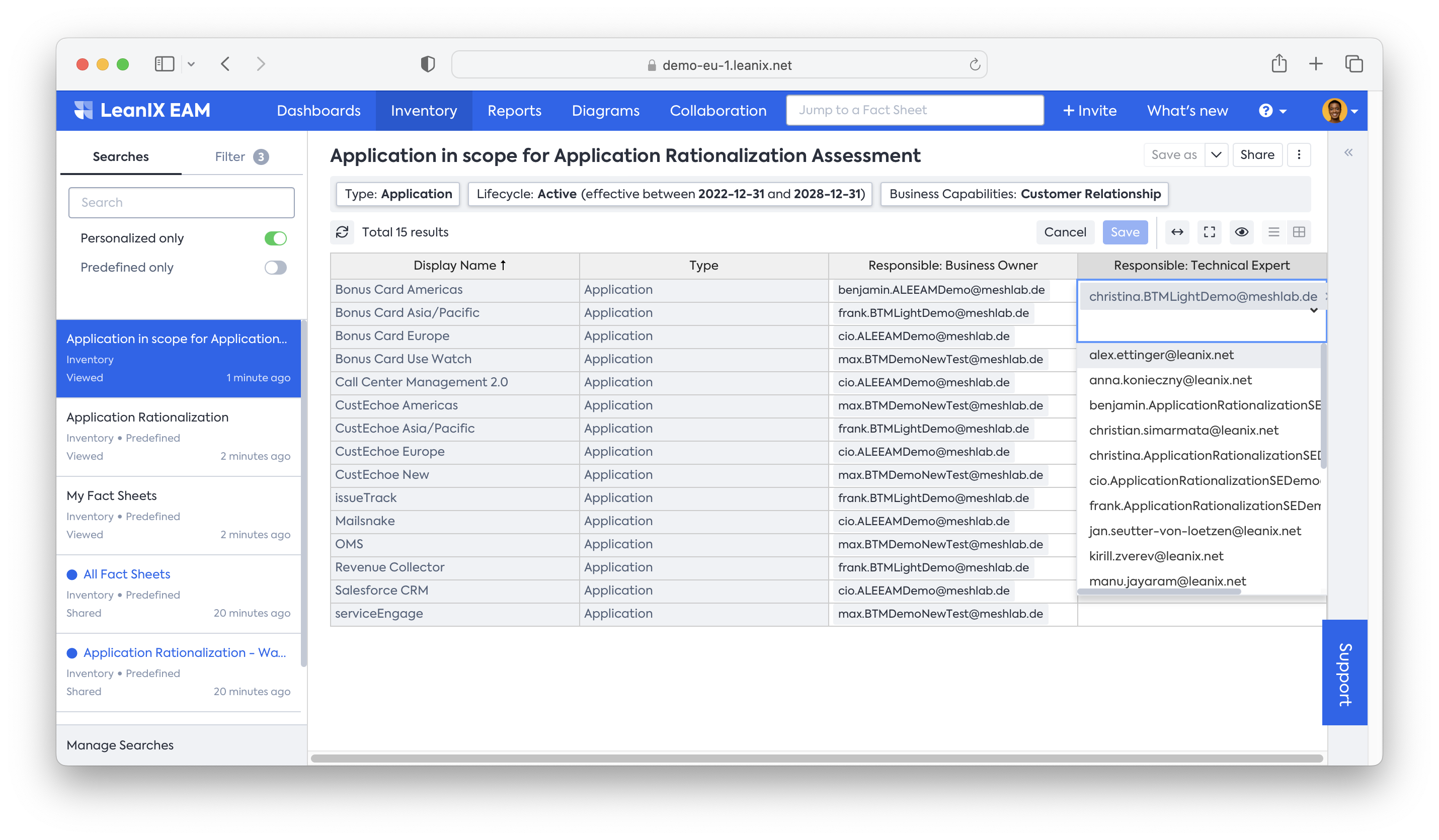Sort by Display Name column header
This screenshot has height=840, width=1439.
click(x=459, y=265)
